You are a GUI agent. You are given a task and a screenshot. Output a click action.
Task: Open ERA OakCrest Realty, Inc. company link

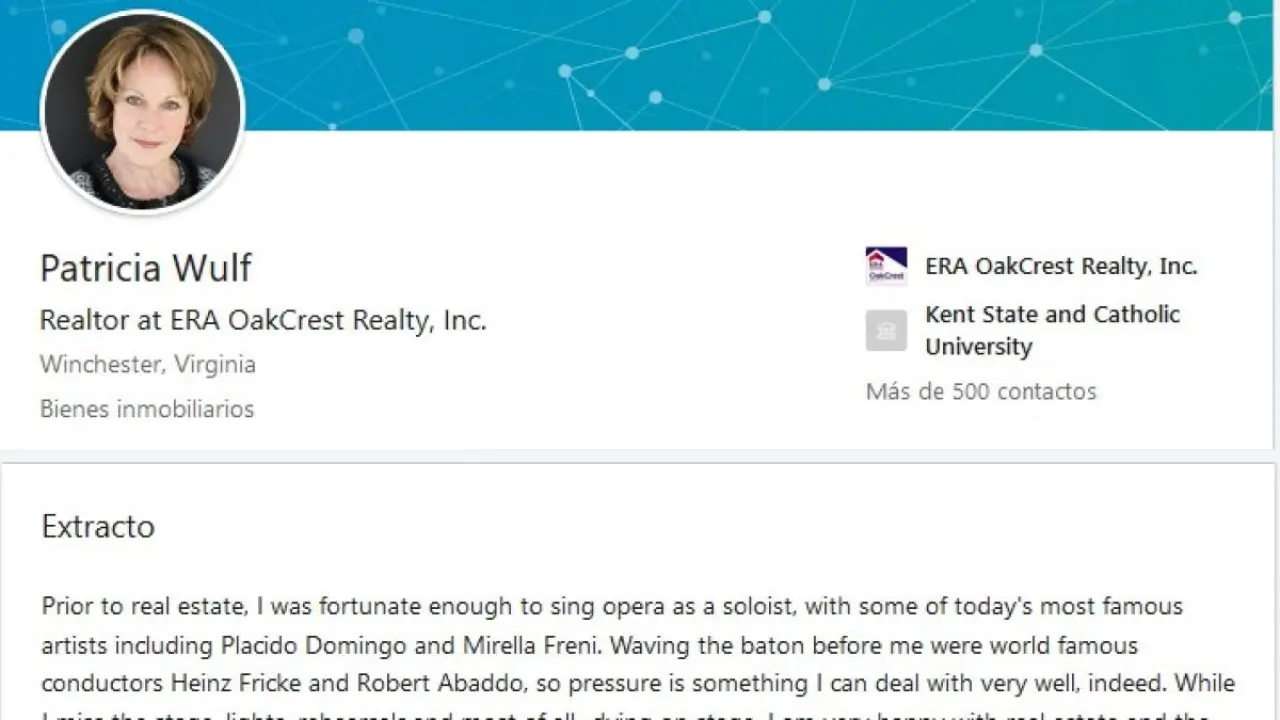(x=1060, y=266)
